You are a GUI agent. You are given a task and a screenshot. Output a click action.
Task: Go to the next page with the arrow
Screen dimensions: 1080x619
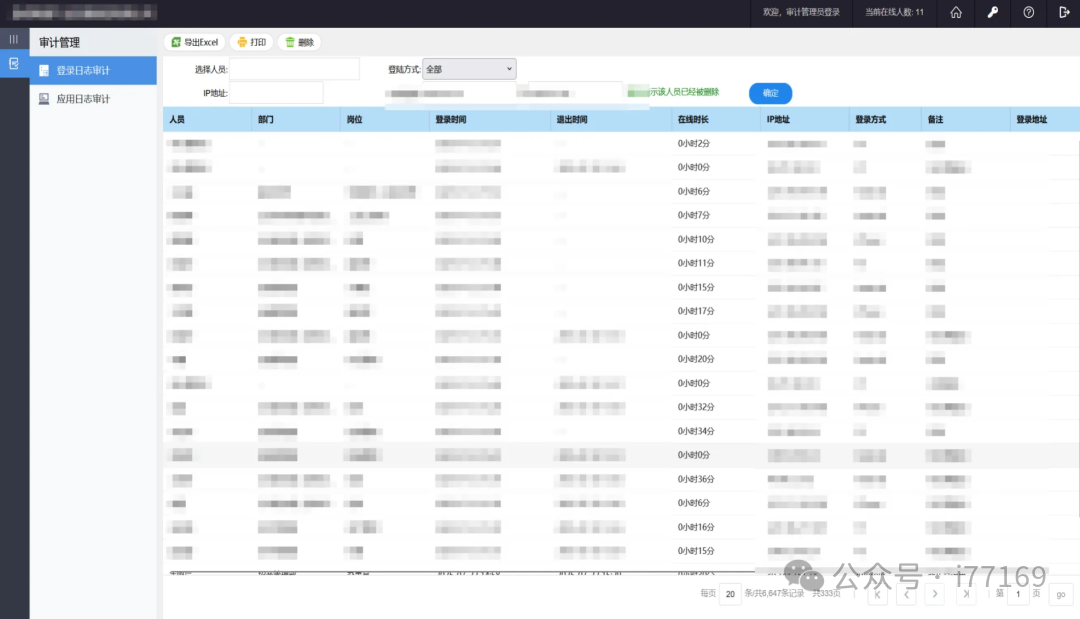click(x=934, y=593)
